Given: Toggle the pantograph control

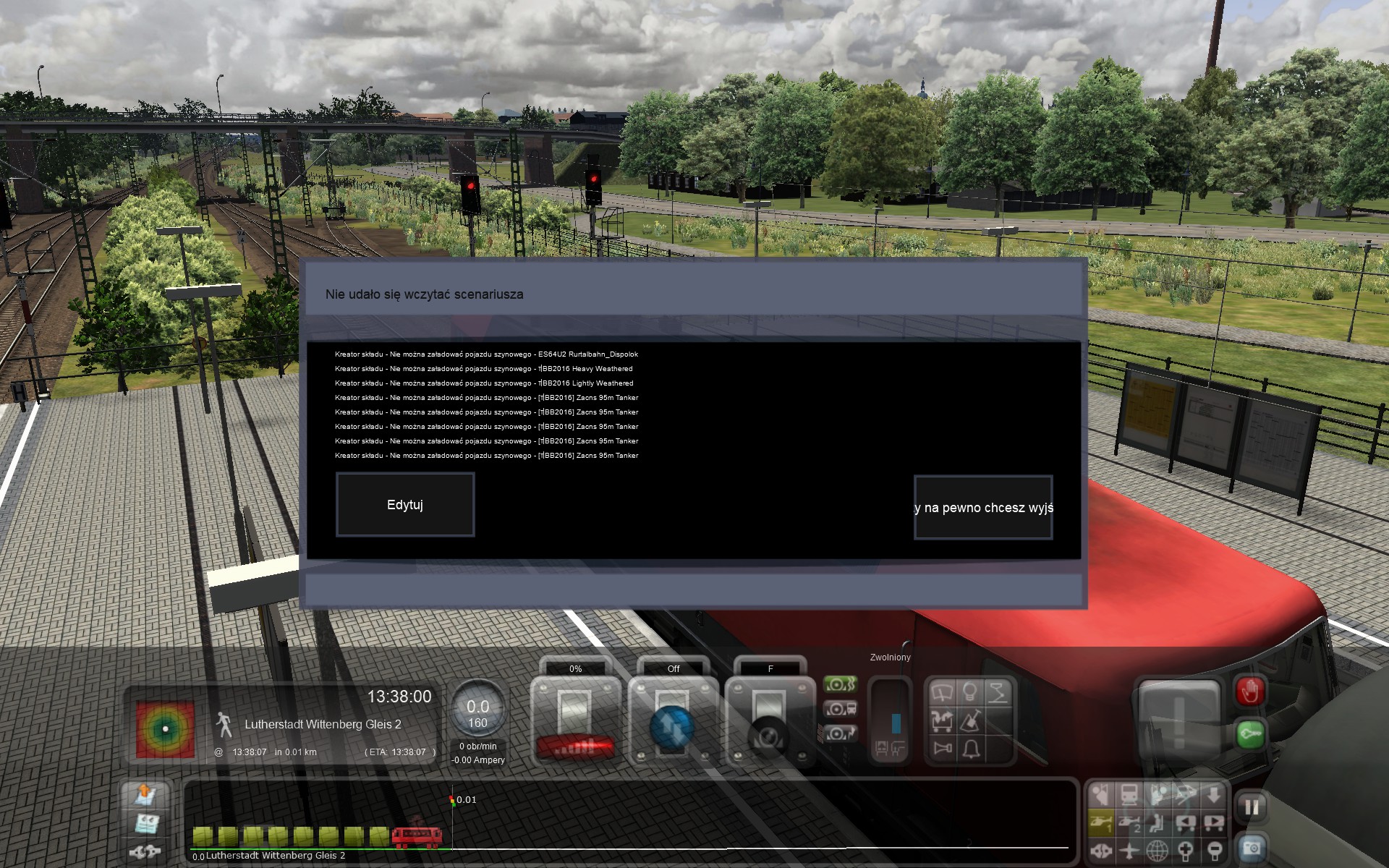Looking at the screenshot, I should click(998, 693).
